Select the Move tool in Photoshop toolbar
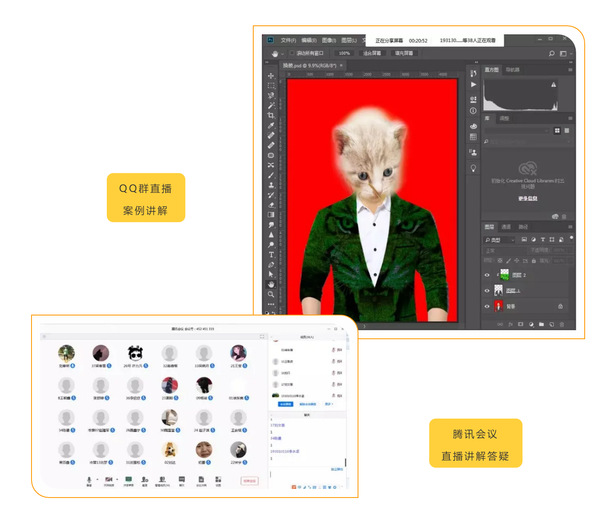The width and height of the screenshot is (599, 518). click(271, 76)
